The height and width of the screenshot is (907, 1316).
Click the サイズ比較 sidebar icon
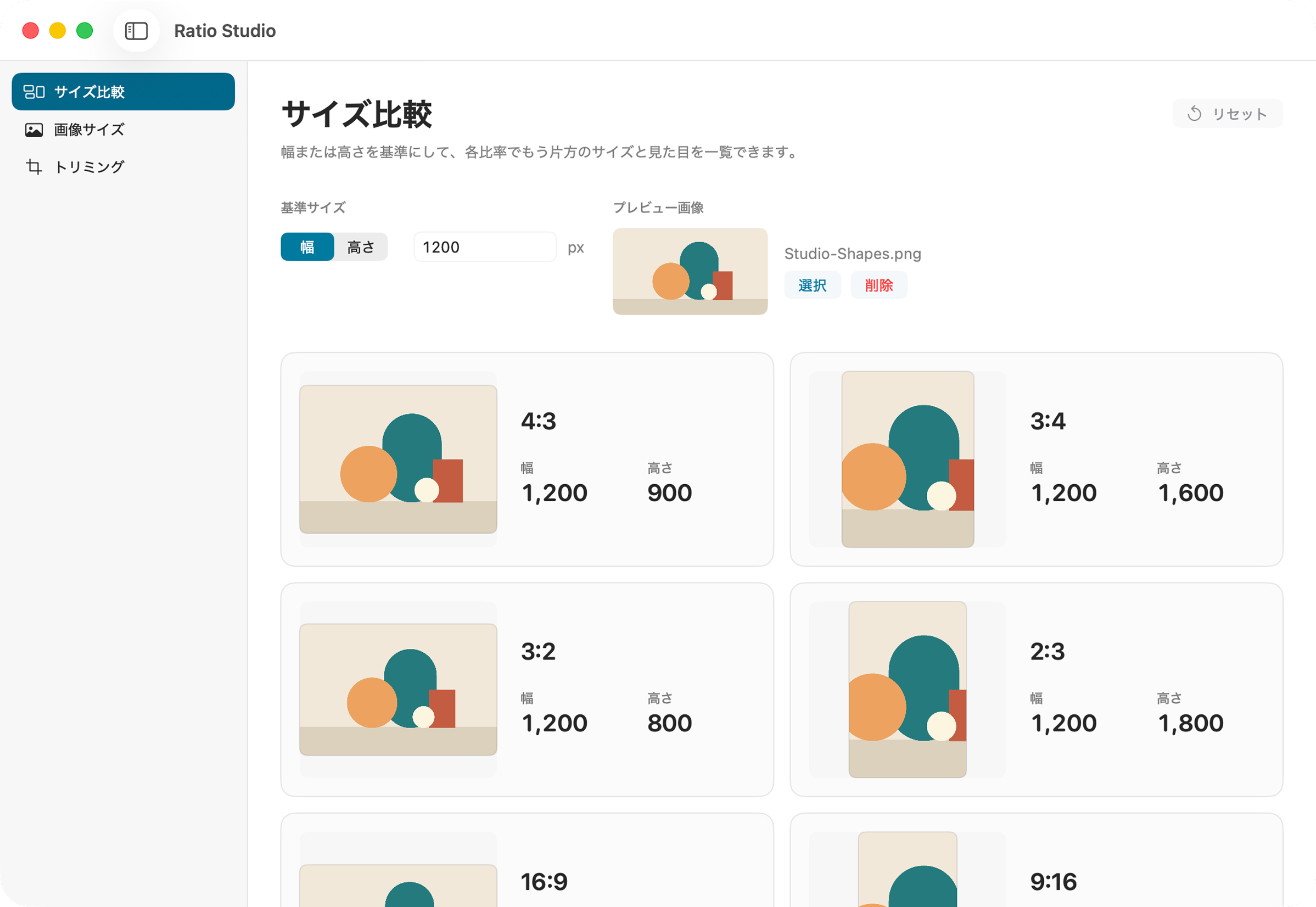click(34, 92)
